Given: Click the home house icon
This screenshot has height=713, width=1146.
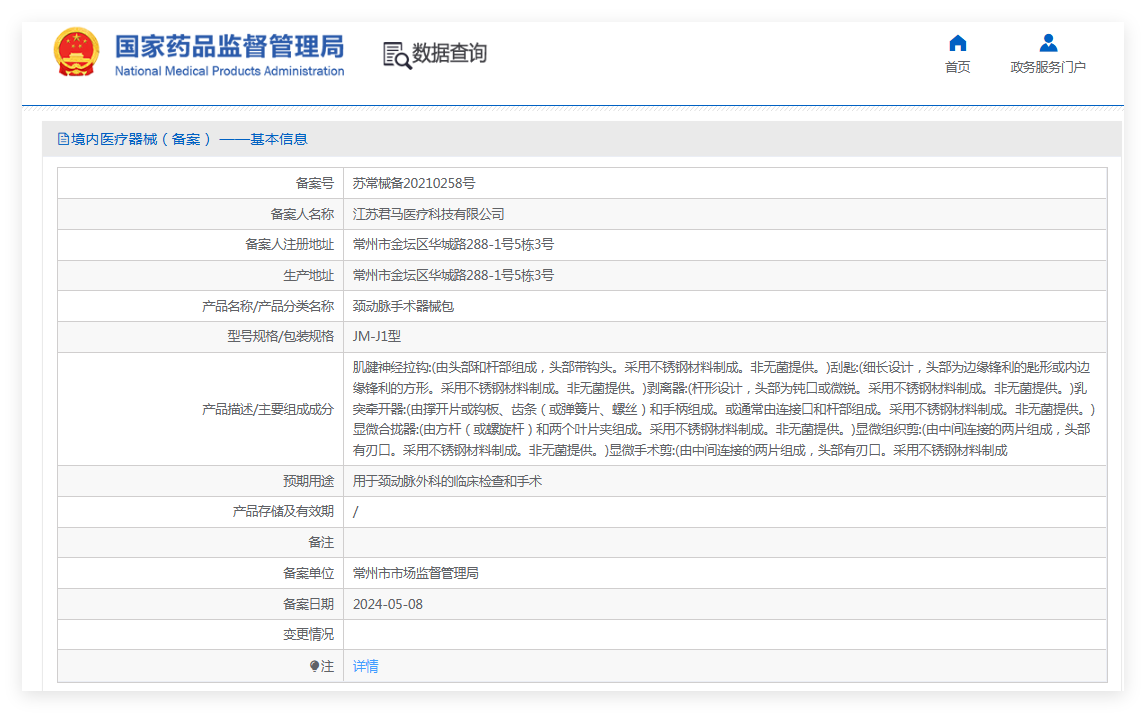Looking at the screenshot, I should [x=957, y=43].
